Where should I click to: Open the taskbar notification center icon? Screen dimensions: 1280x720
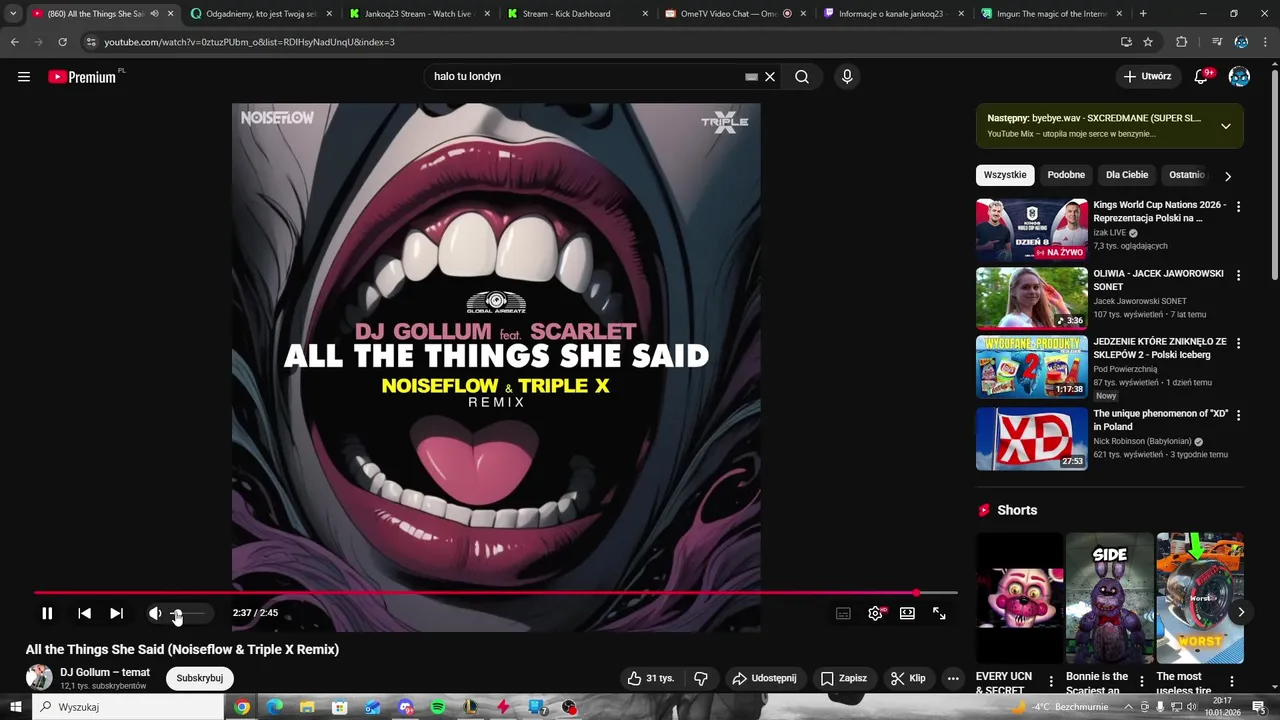(1259, 707)
